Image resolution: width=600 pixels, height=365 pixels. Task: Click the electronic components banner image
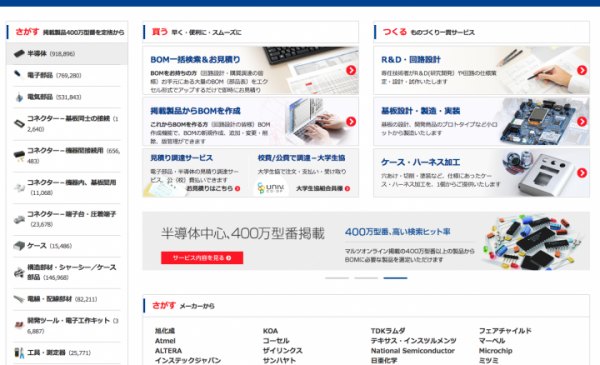tap(533, 242)
